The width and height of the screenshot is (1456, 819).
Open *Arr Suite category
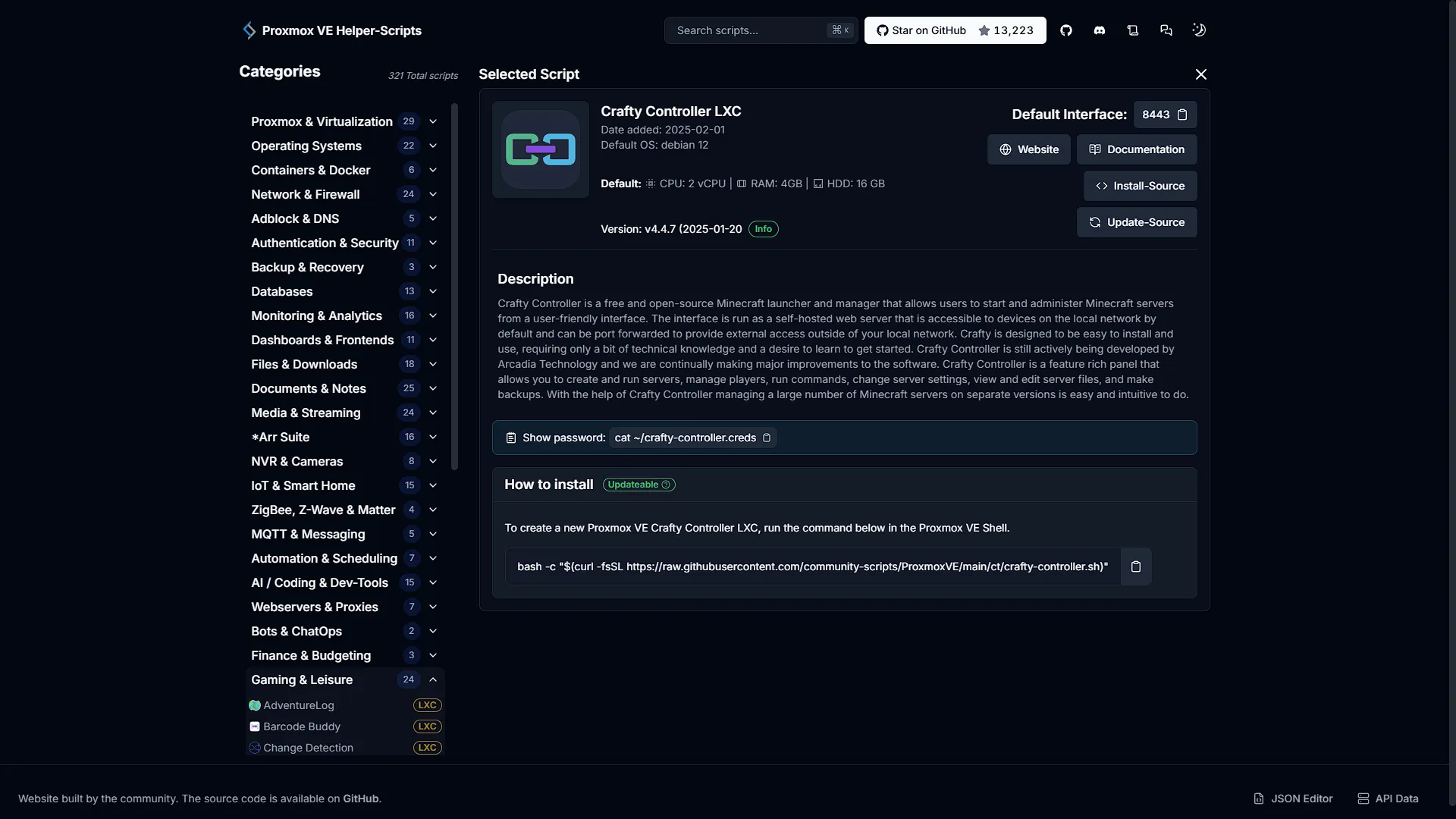345,437
